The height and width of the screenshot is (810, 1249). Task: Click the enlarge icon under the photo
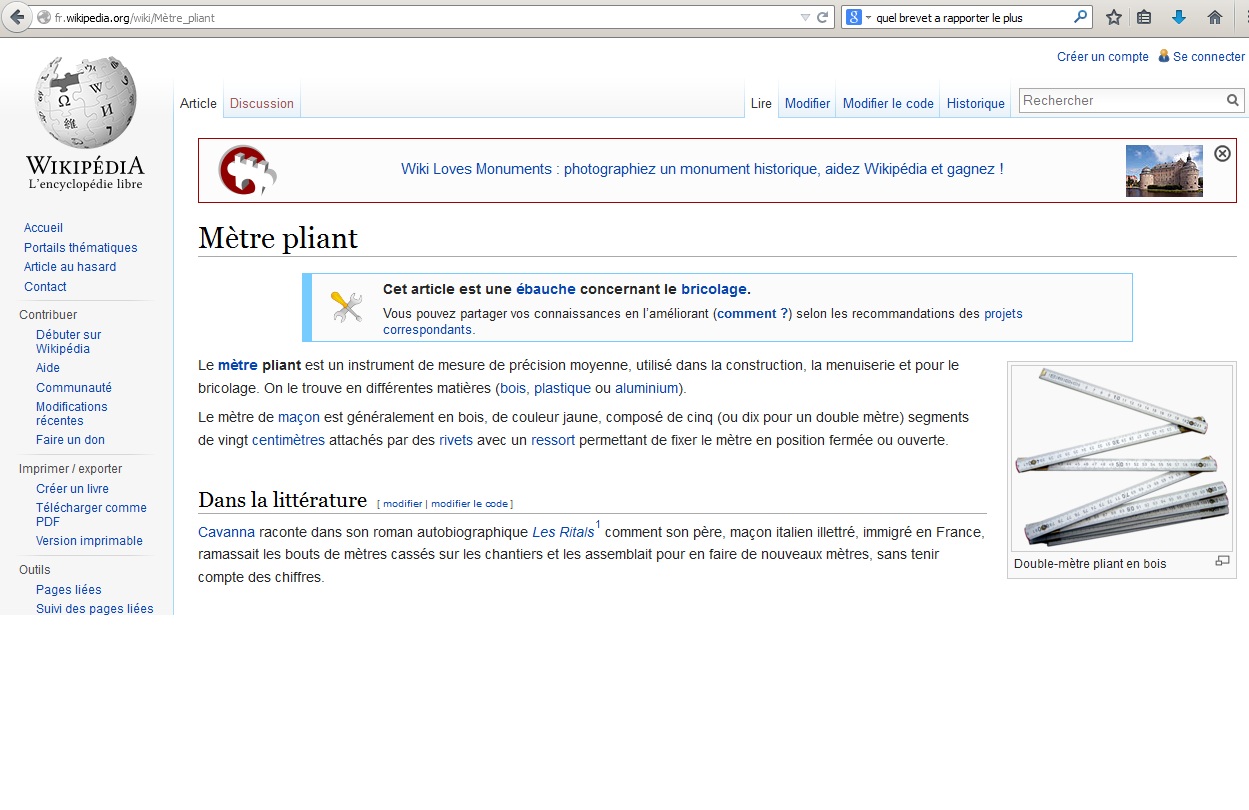pos(1222,561)
